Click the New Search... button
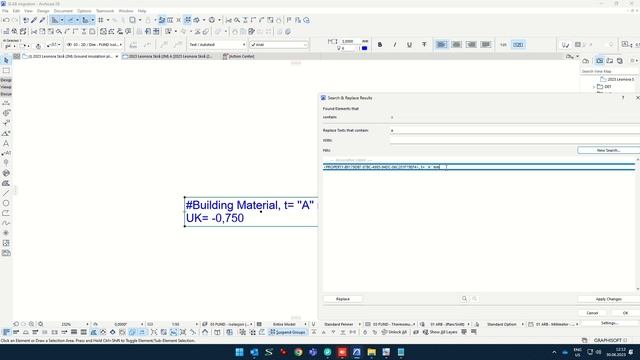The width and height of the screenshot is (640, 360). [x=608, y=150]
